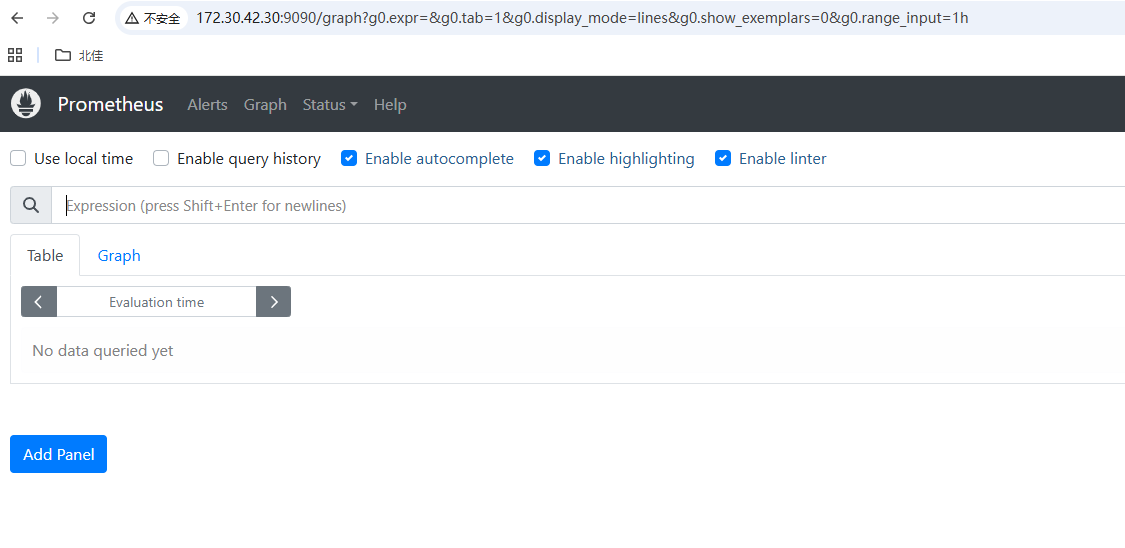Click the magnifying glass search icon
The height and width of the screenshot is (548, 1125).
point(31,205)
